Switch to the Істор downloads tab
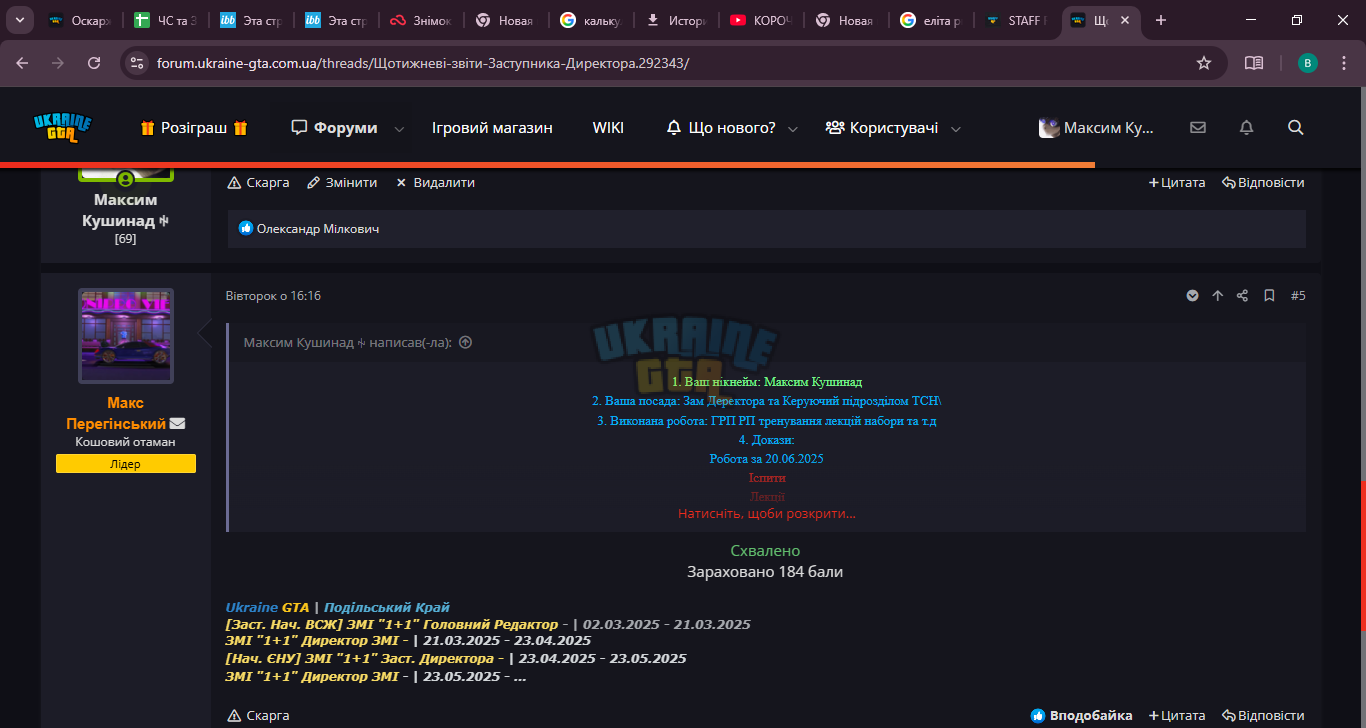Screen dimensions: 1366x728 pos(675,20)
